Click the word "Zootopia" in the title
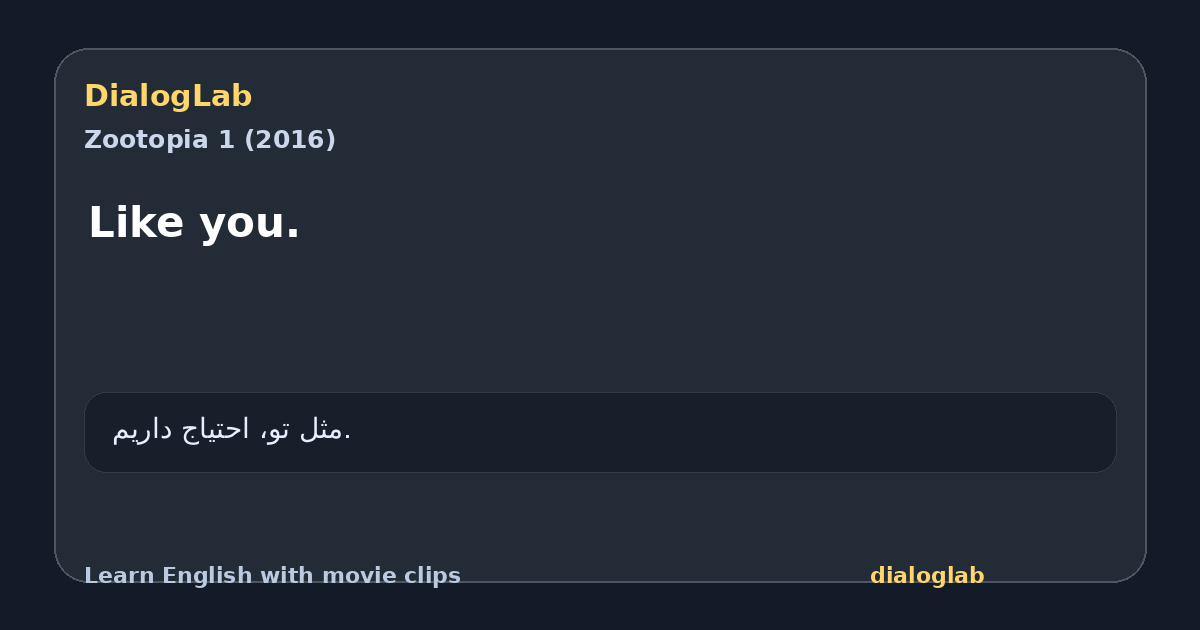 [147, 140]
